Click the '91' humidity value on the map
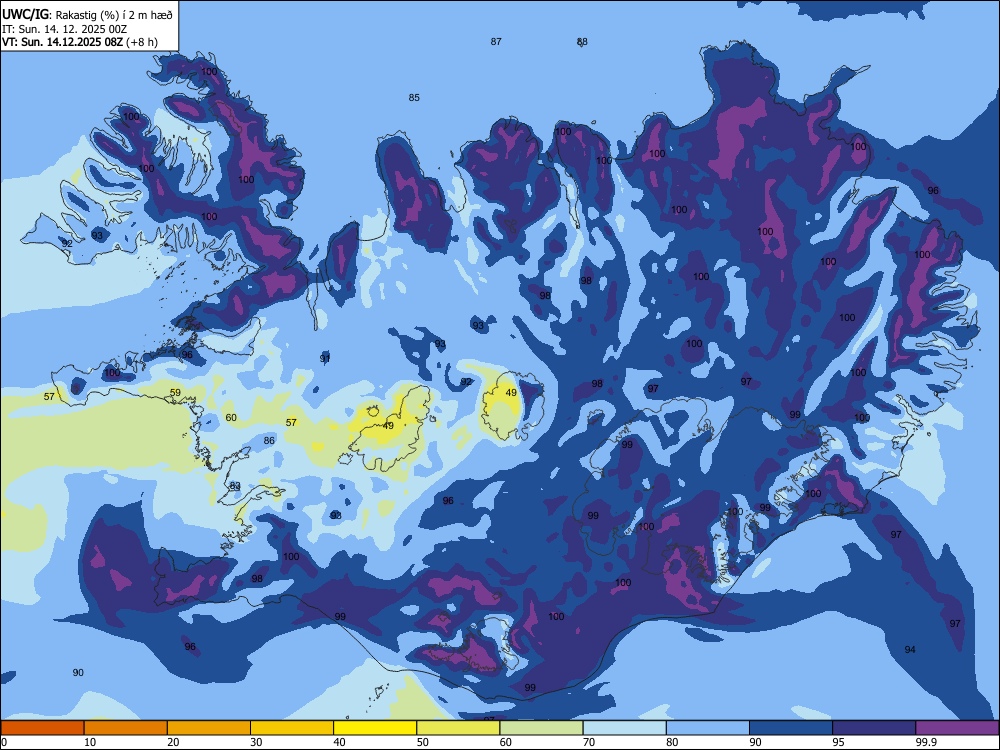 point(325,358)
